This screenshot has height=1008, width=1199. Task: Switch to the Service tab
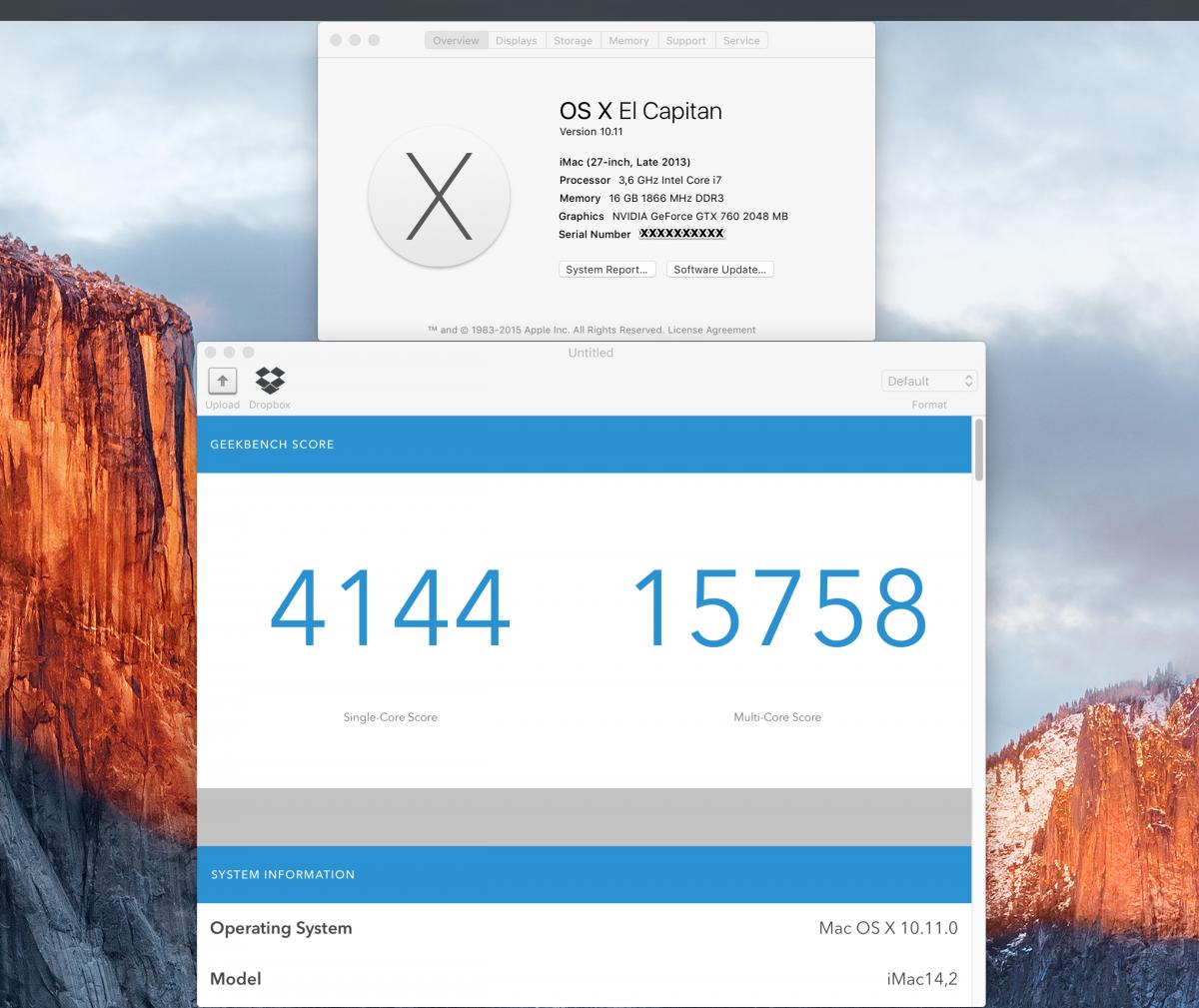741,41
